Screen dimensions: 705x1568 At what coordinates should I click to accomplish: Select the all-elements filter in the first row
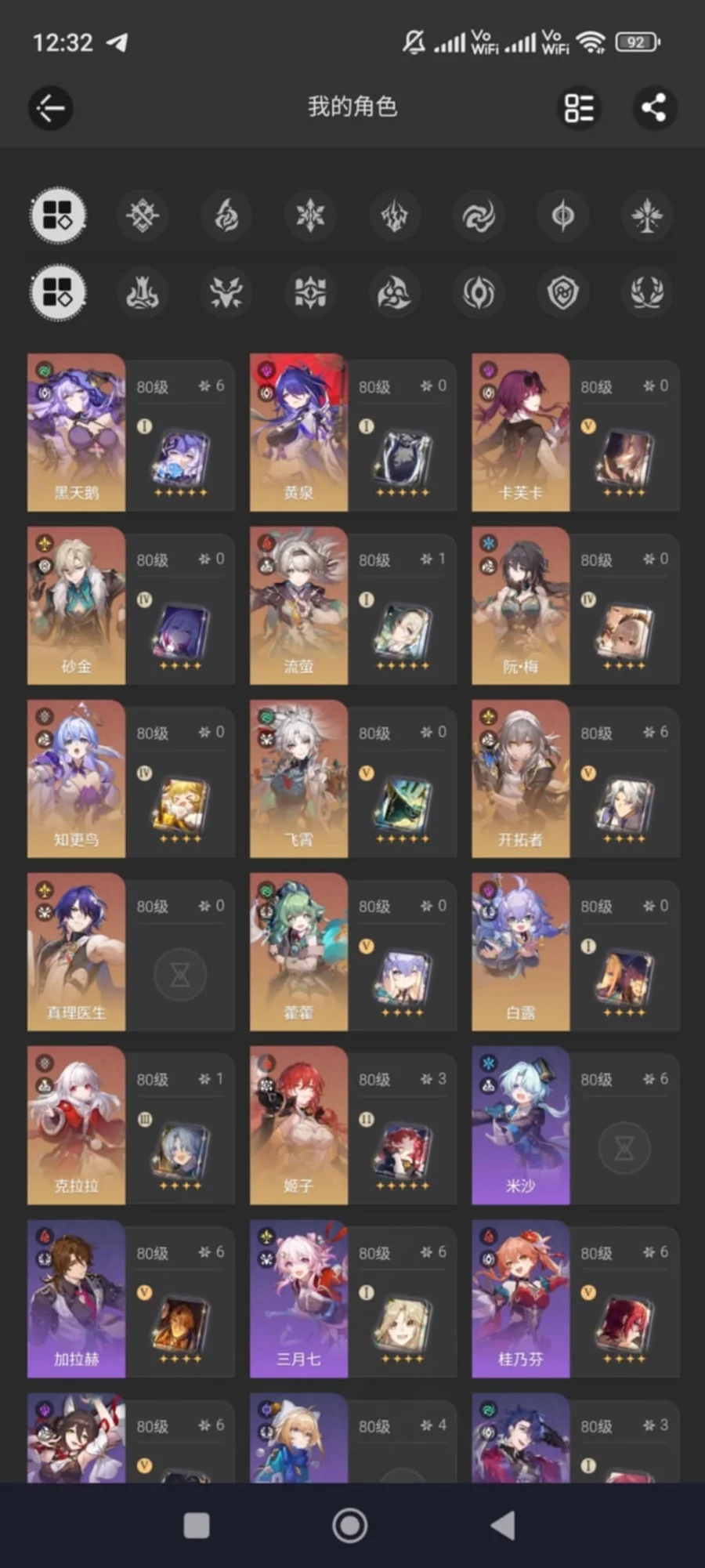(58, 215)
